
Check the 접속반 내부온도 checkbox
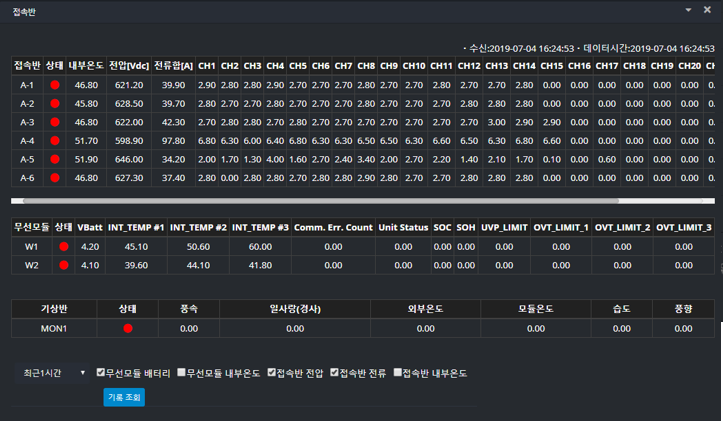[398, 373]
